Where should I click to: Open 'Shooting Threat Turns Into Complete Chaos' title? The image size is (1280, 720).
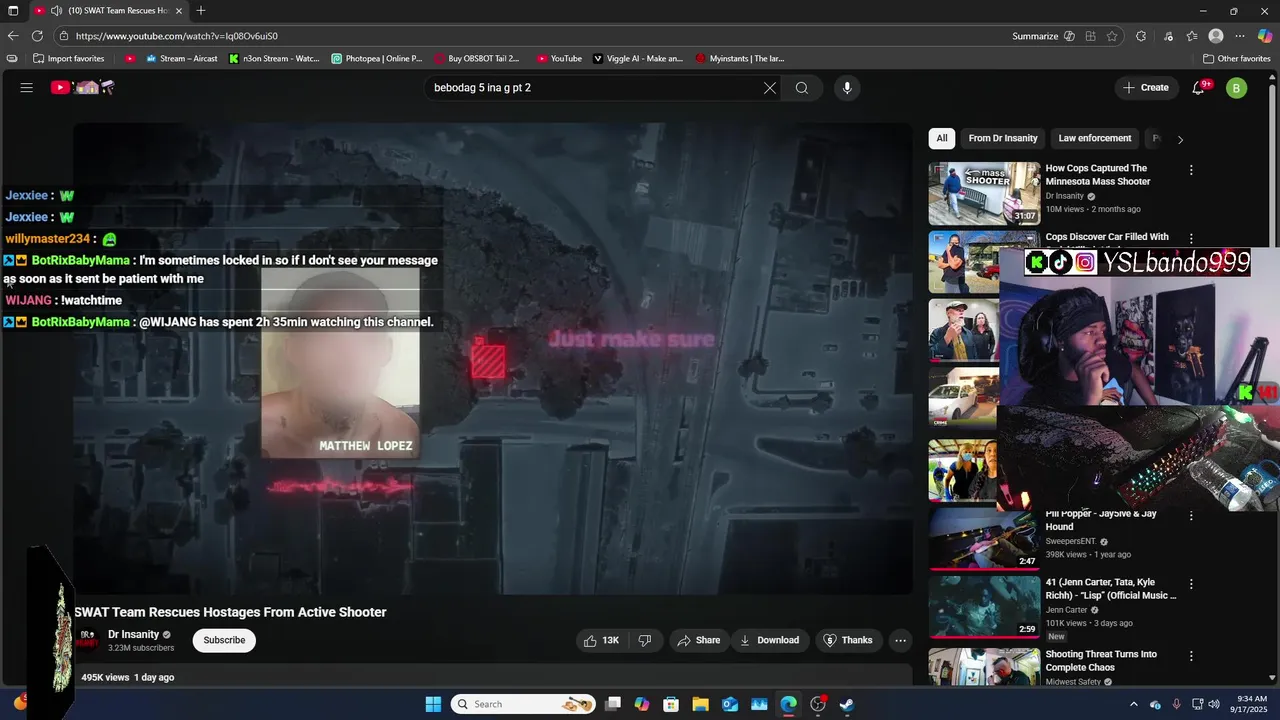1101,661
